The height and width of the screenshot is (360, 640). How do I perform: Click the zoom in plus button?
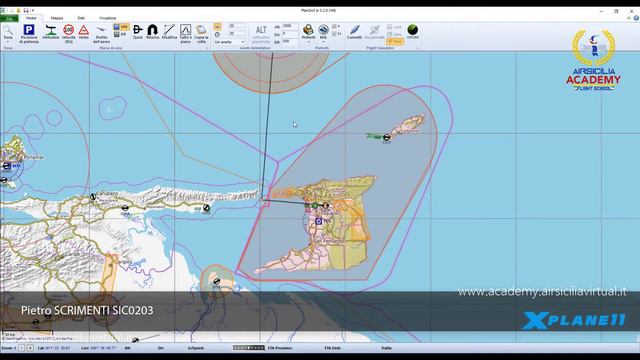30,348
